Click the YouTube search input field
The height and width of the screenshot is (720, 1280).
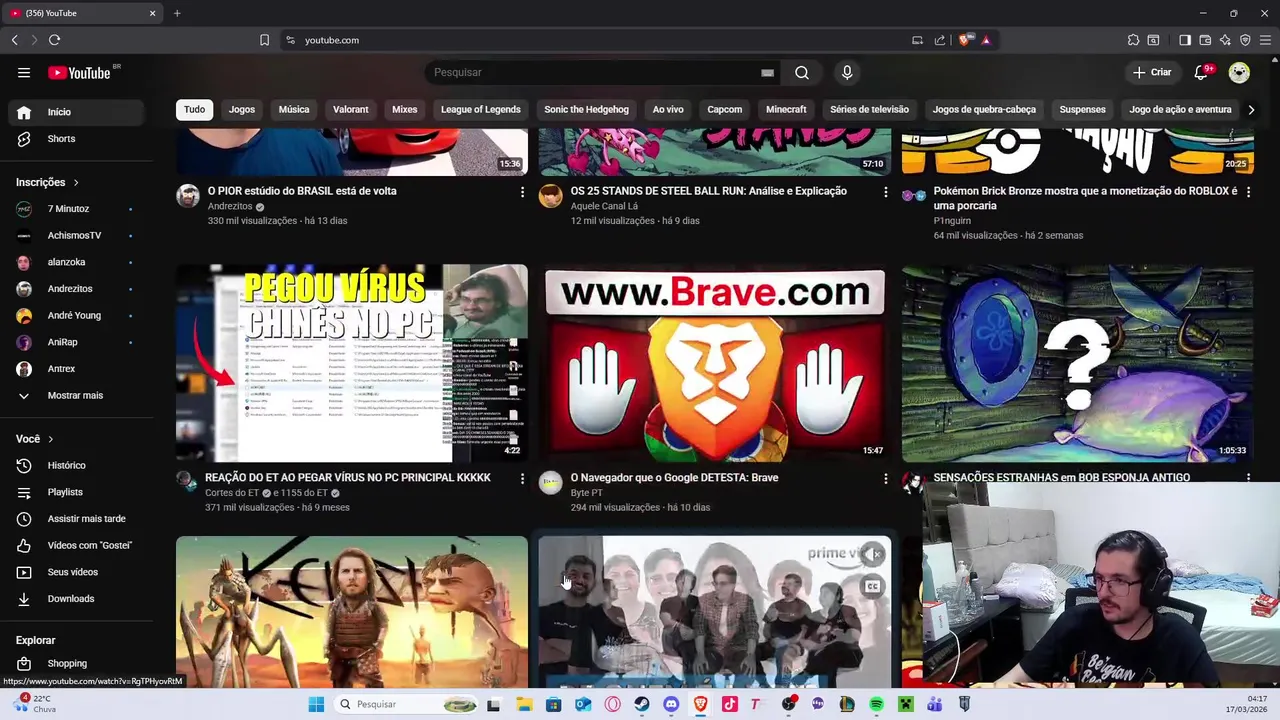[595, 72]
